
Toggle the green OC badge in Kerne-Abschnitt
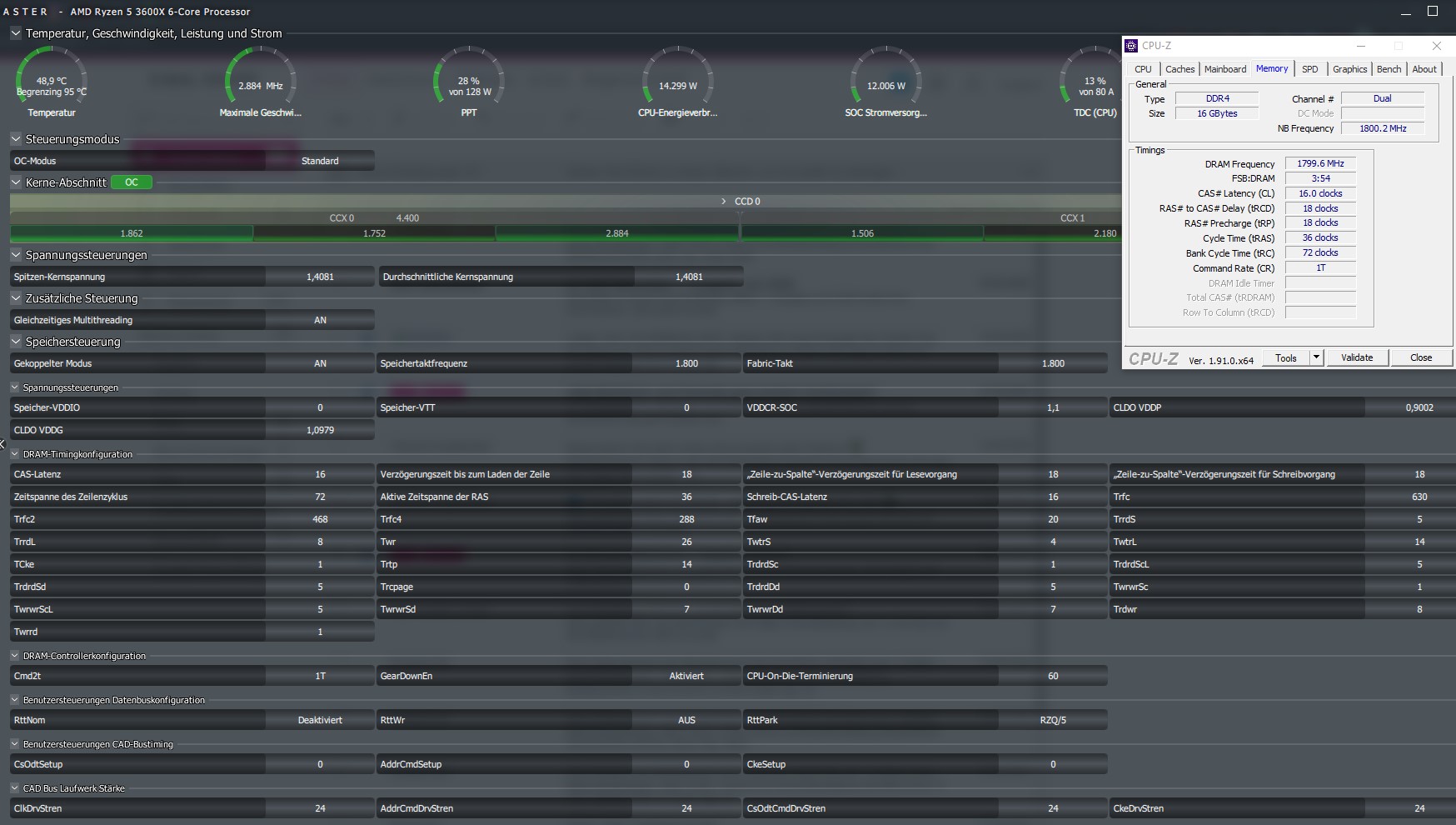pyautogui.click(x=132, y=182)
